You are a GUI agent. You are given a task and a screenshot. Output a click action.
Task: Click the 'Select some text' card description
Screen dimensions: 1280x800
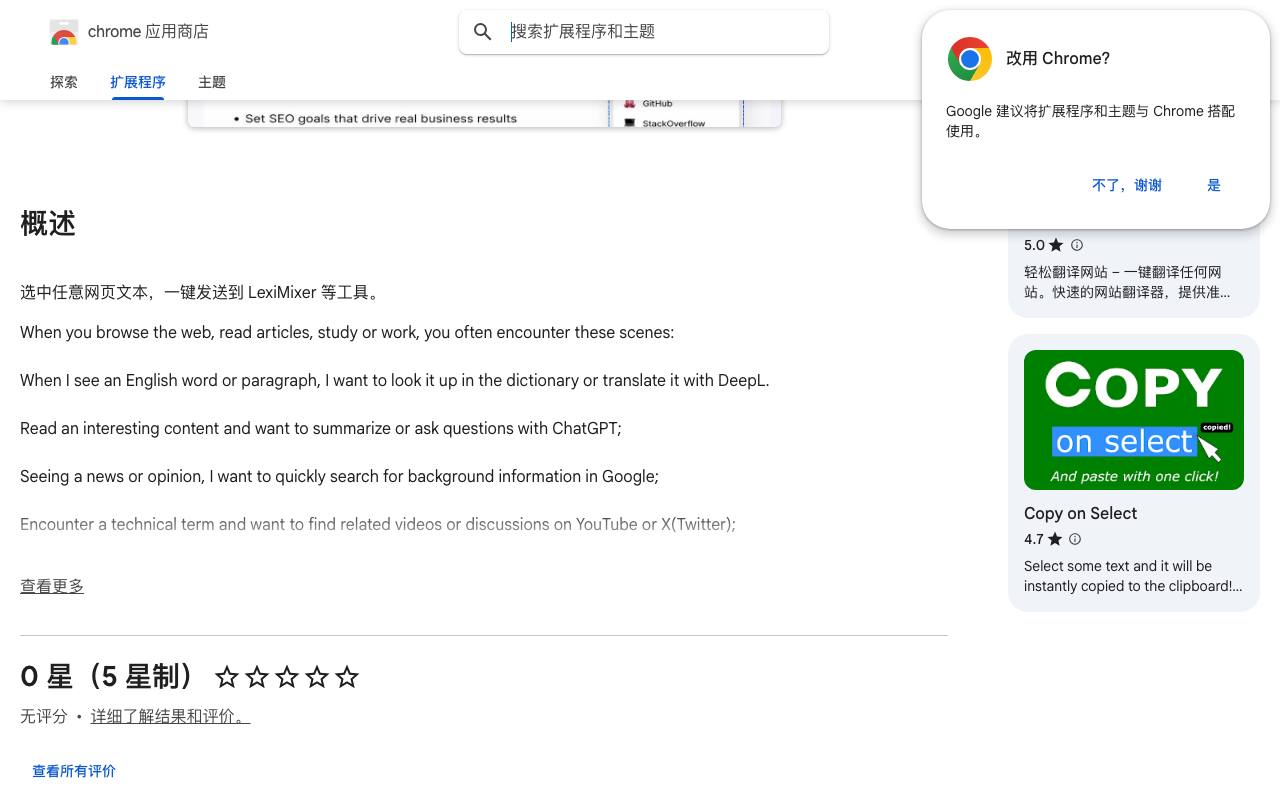click(1133, 576)
